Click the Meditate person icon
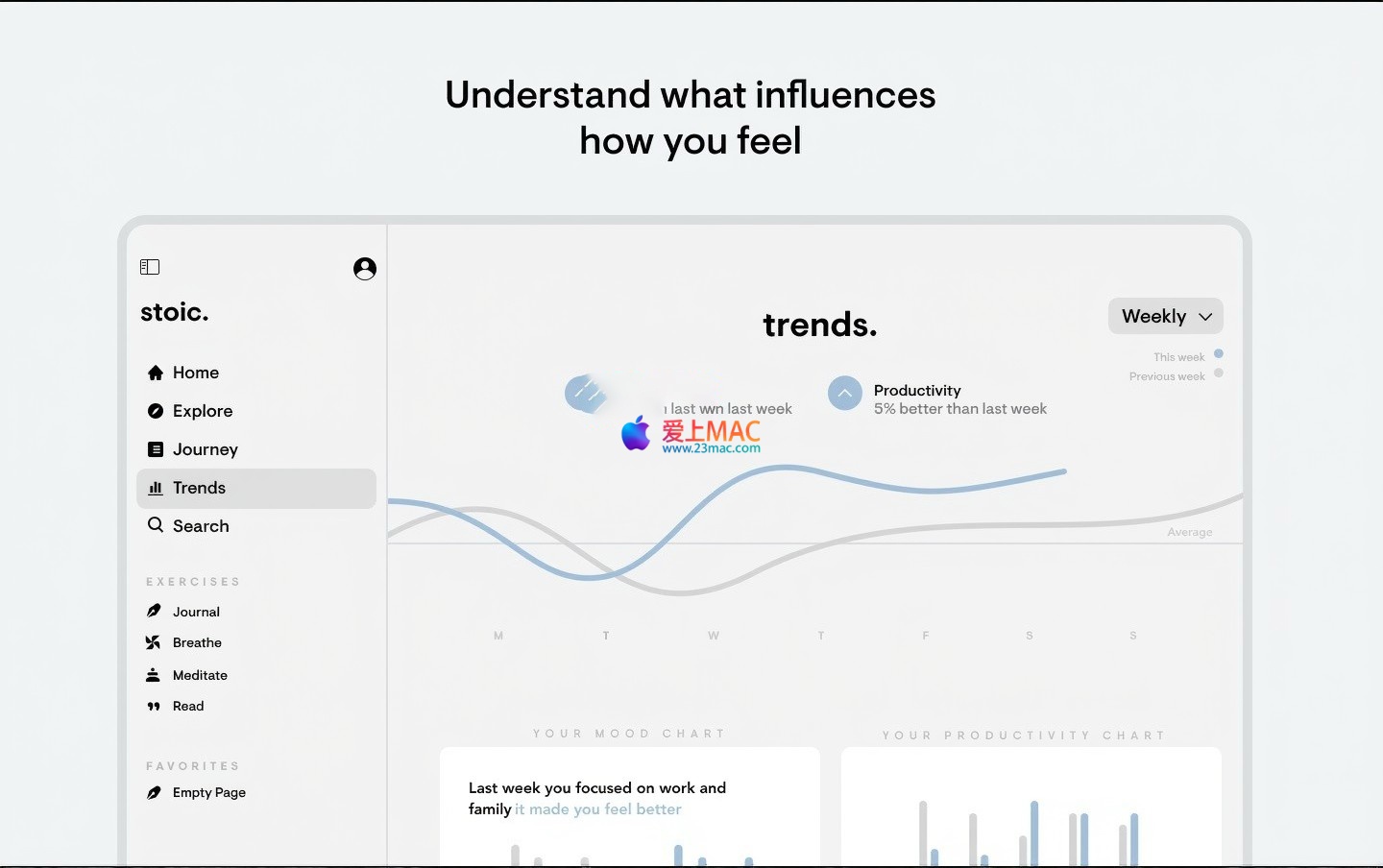This screenshot has width=1383, height=868. (x=153, y=675)
